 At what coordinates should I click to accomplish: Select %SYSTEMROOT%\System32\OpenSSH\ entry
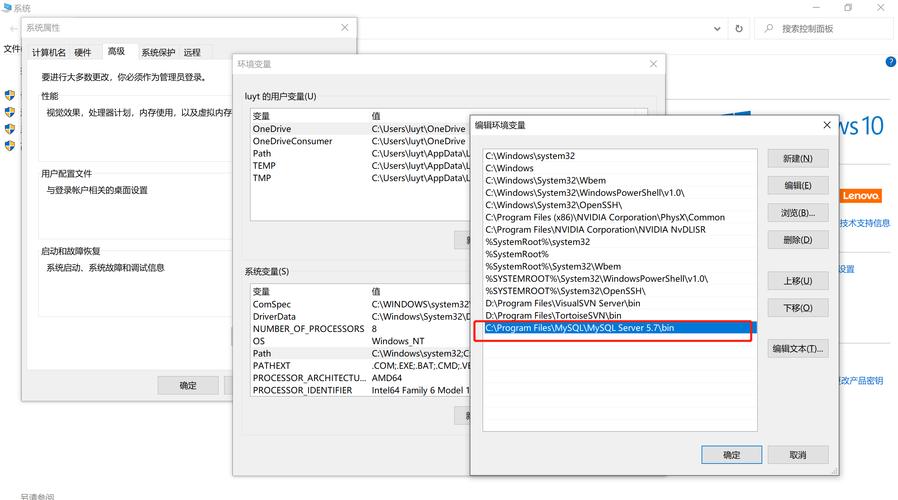click(x=620, y=291)
